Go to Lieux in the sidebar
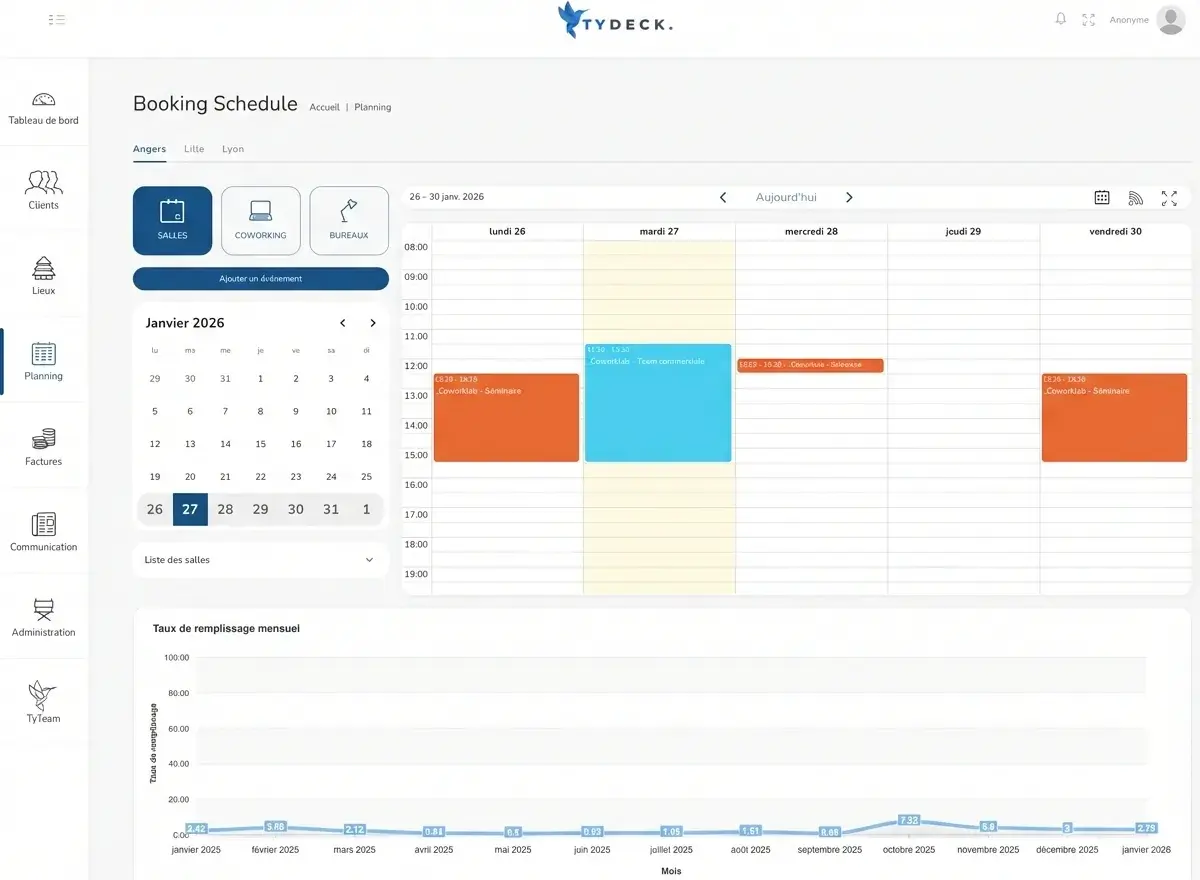The height and width of the screenshot is (880, 1200). pyautogui.click(x=43, y=268)
